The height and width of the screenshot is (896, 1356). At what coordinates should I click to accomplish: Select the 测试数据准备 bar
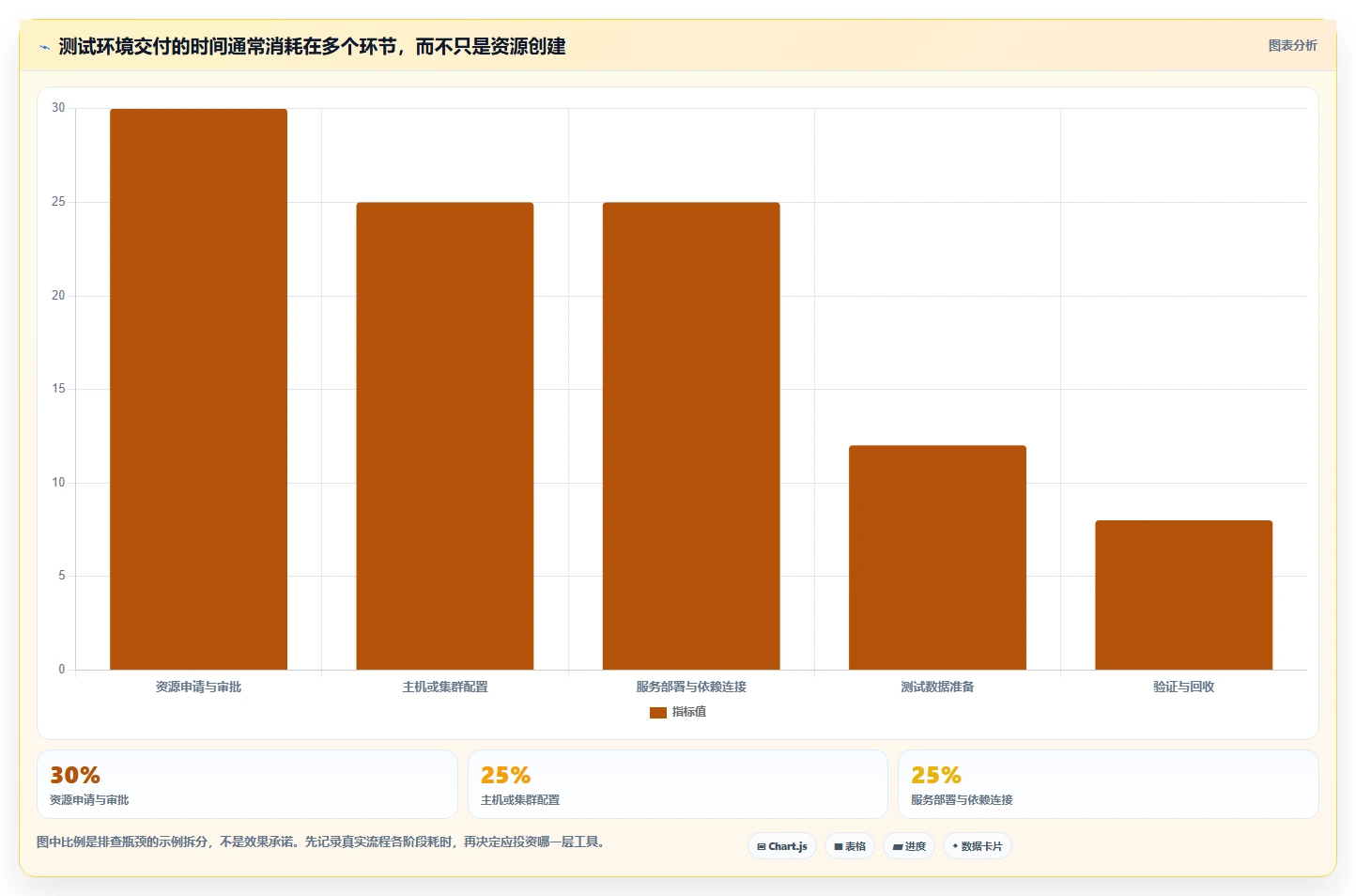click(937, 558)
